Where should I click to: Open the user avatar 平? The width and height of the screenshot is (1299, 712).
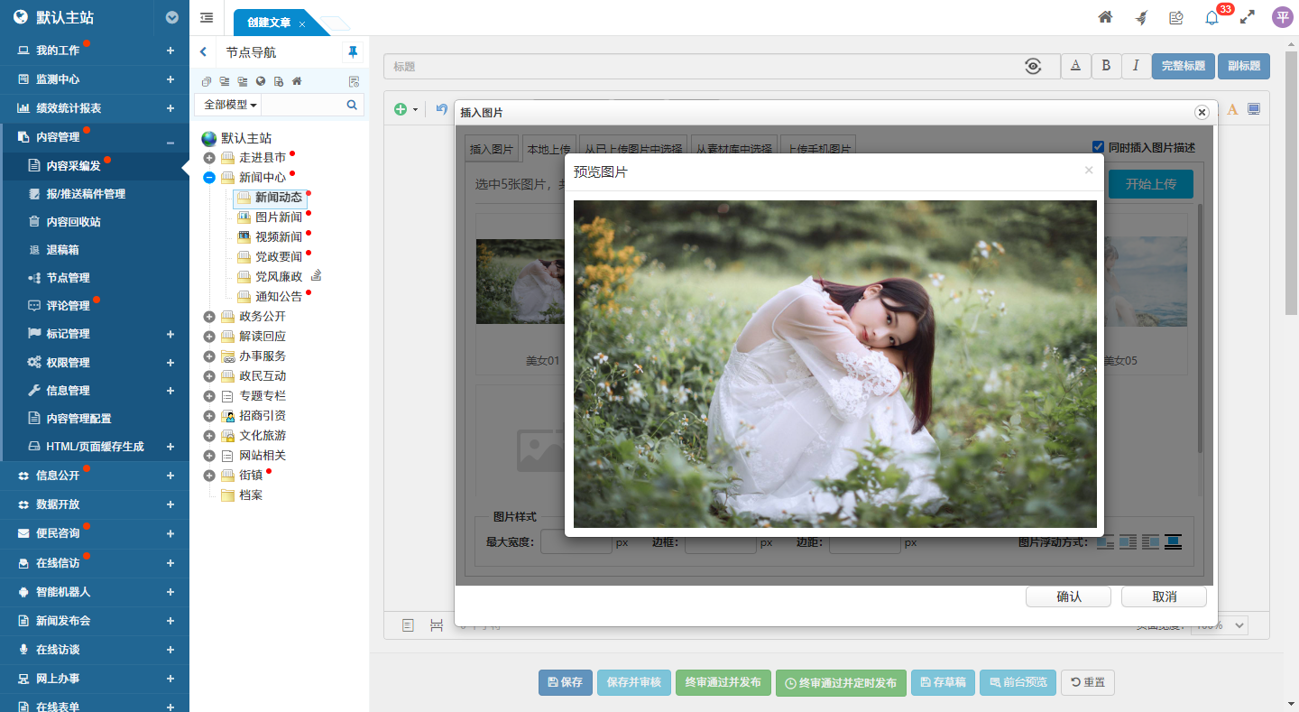1282,18
